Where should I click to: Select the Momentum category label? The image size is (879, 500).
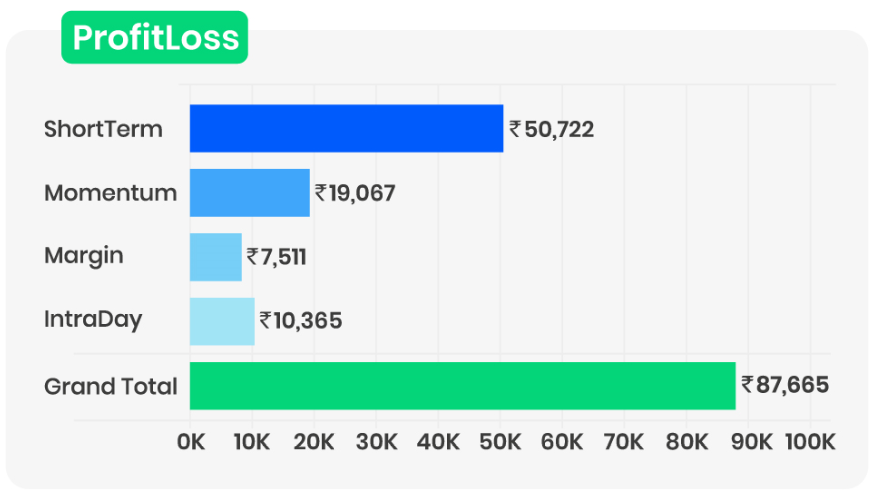110,193
